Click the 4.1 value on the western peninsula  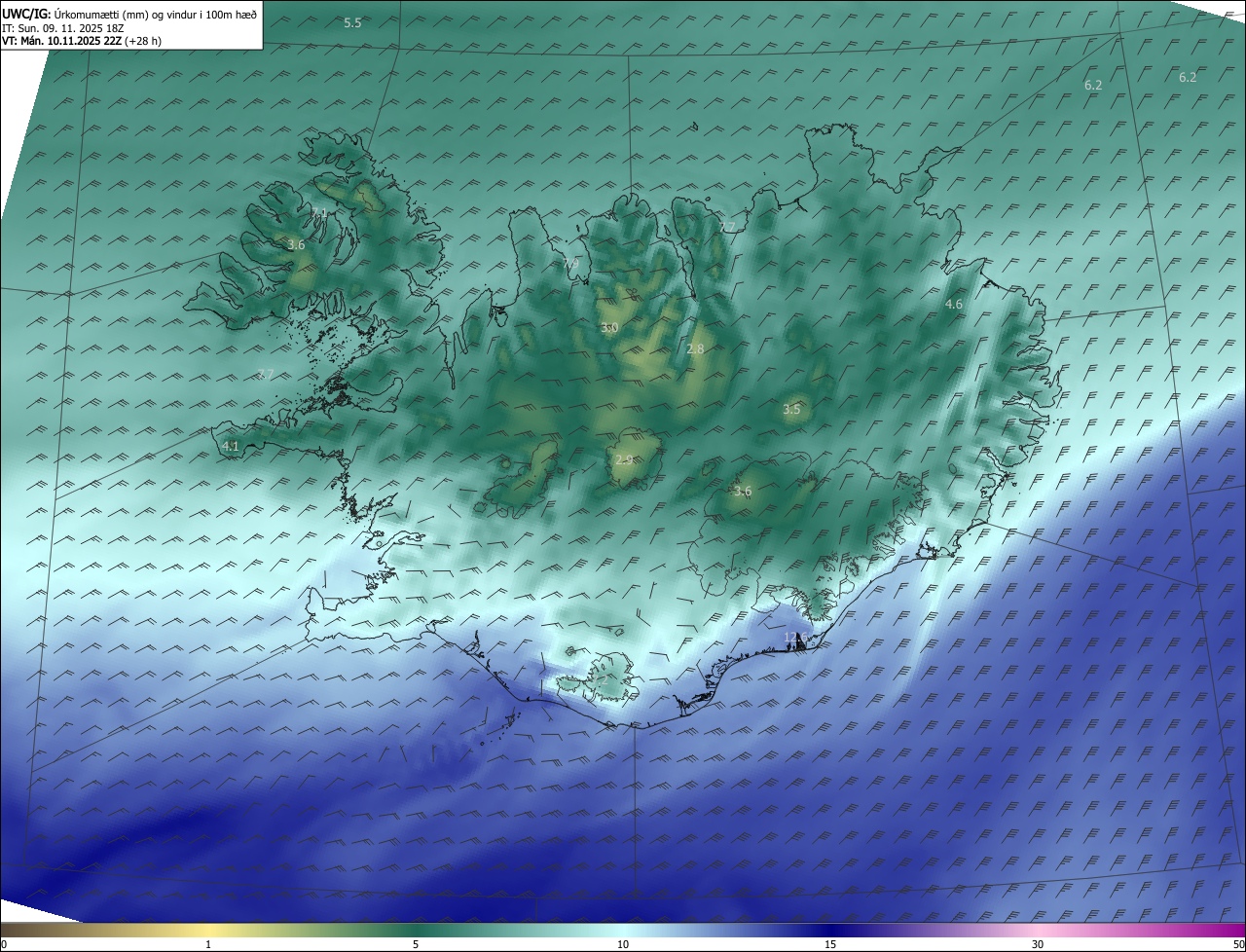[x=231, y=446]
